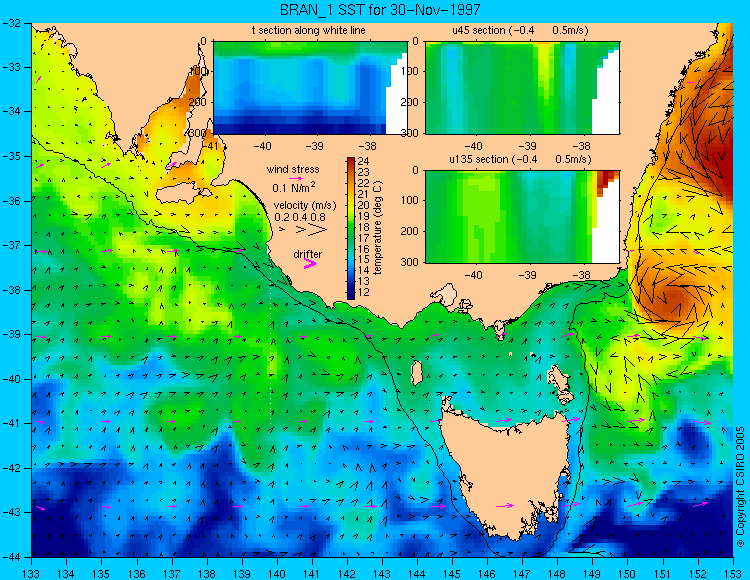
Task: Click longitude label 136
Action: tap(137, 573)
